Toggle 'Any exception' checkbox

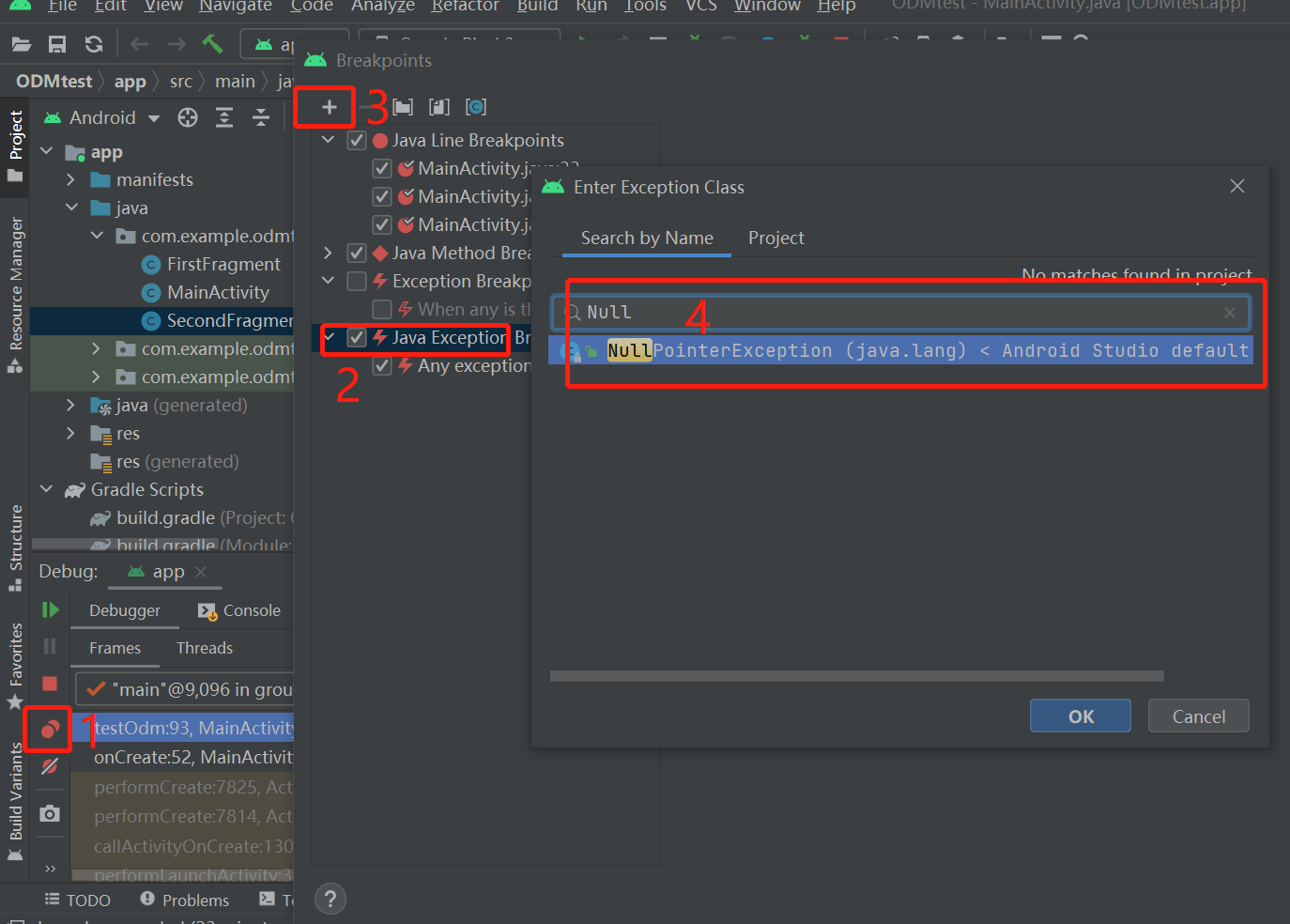(382, 366)
